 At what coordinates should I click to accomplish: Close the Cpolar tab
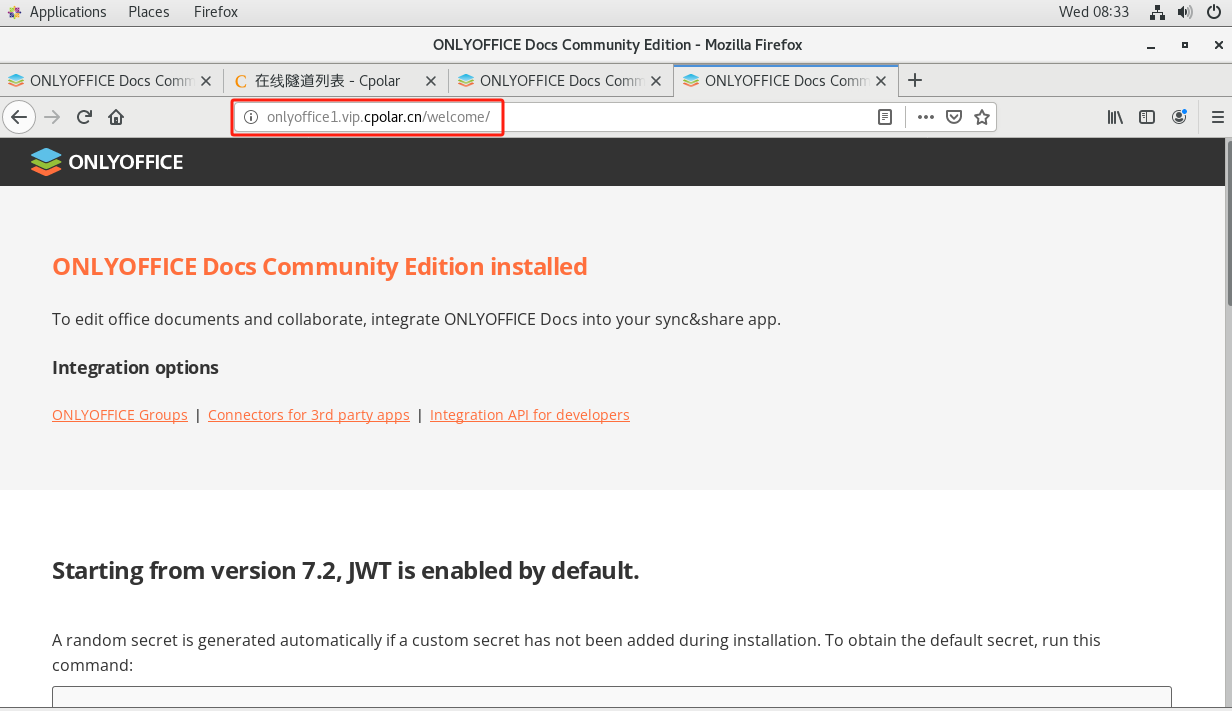point(431,81)
